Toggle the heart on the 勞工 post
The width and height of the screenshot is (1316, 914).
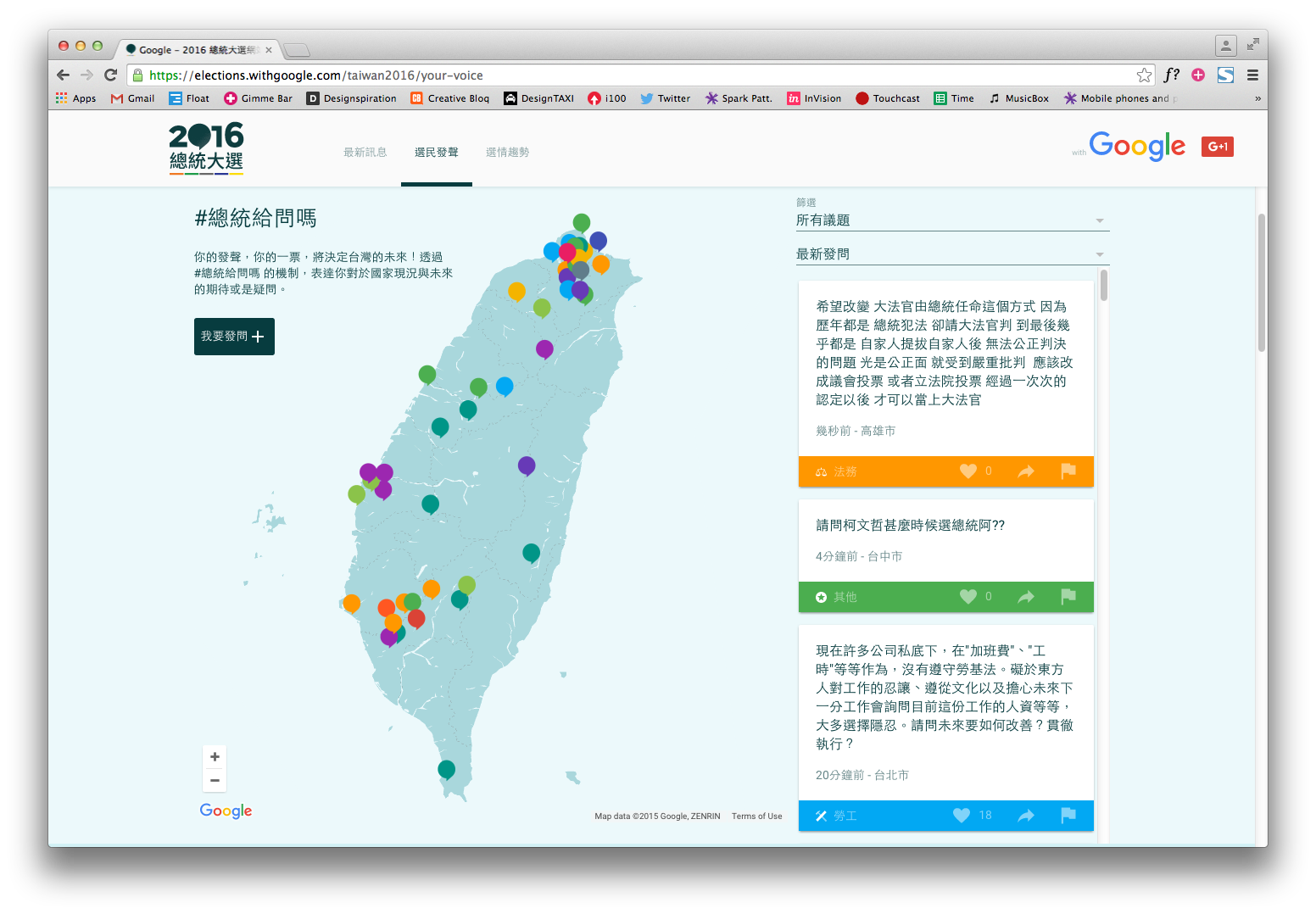961,815
